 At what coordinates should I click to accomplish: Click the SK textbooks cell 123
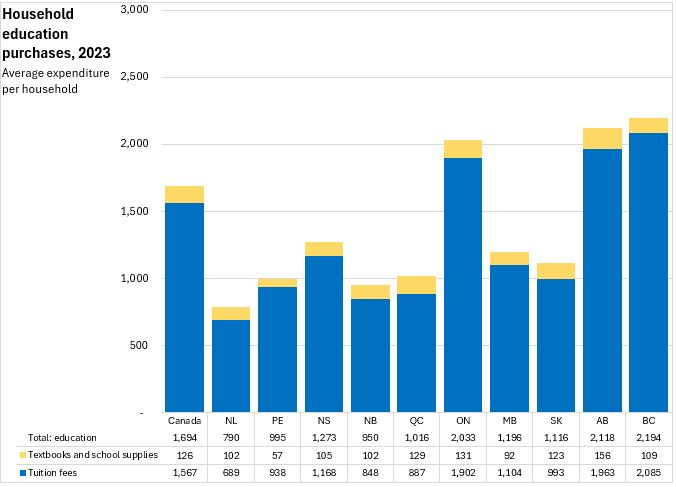click(x=556, y=455)
